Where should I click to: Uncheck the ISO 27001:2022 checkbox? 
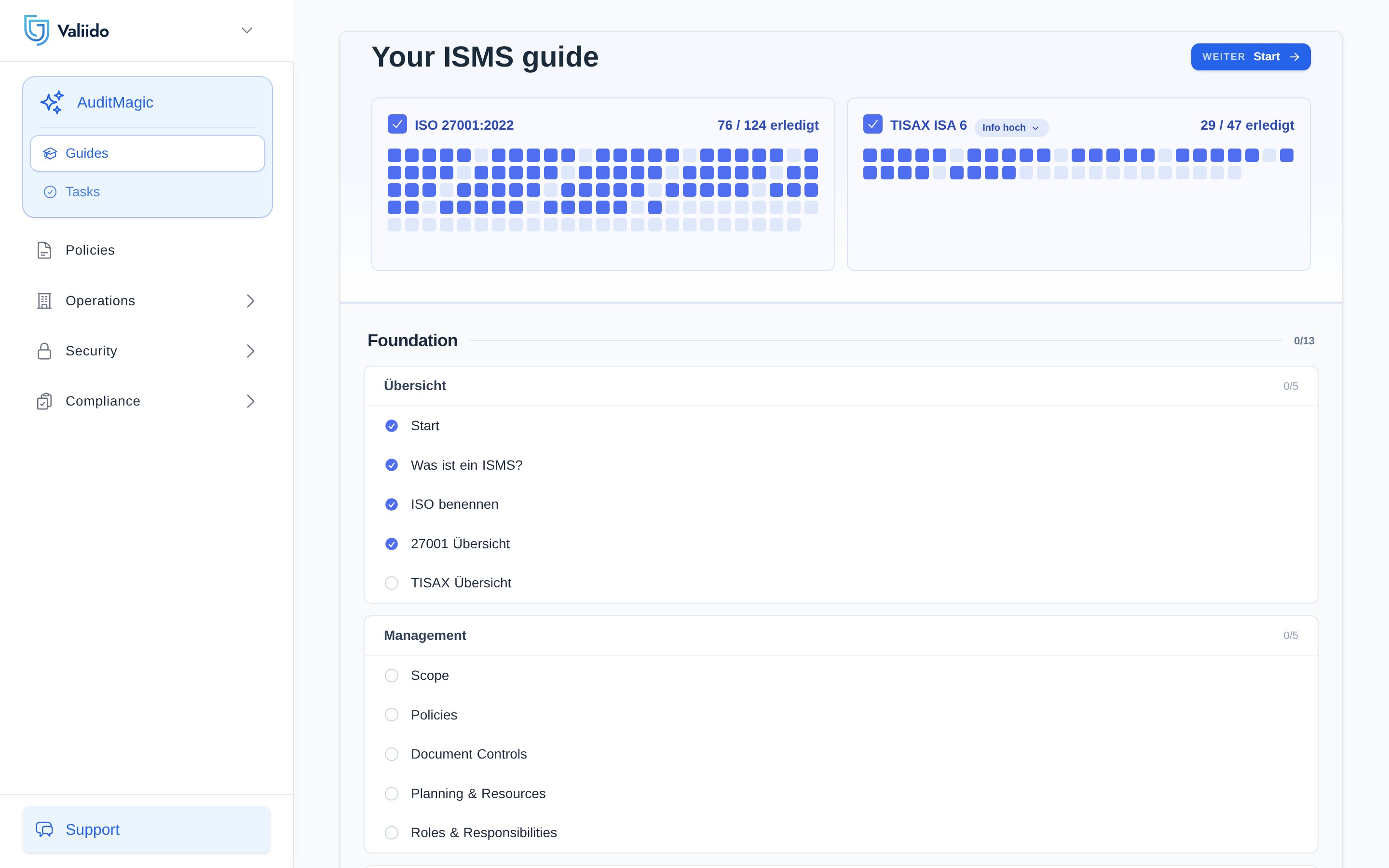(x=397, y=124)
